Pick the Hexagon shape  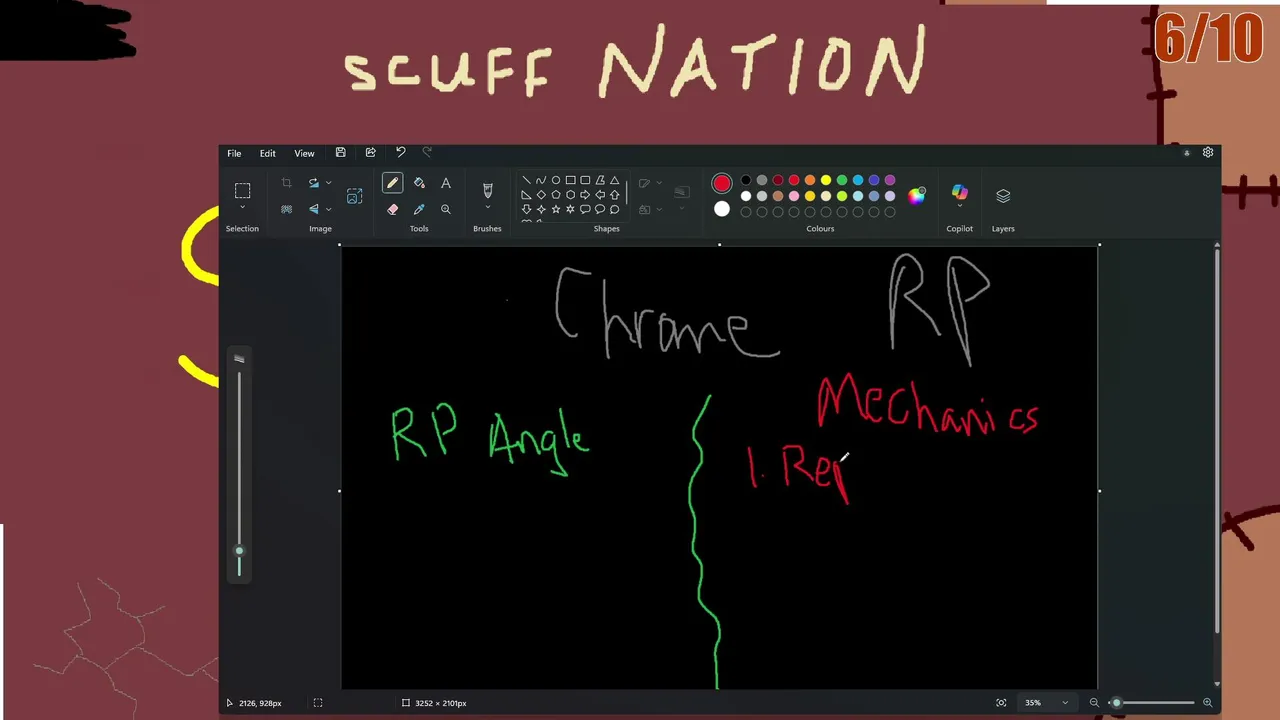click(x=570, y=195)
